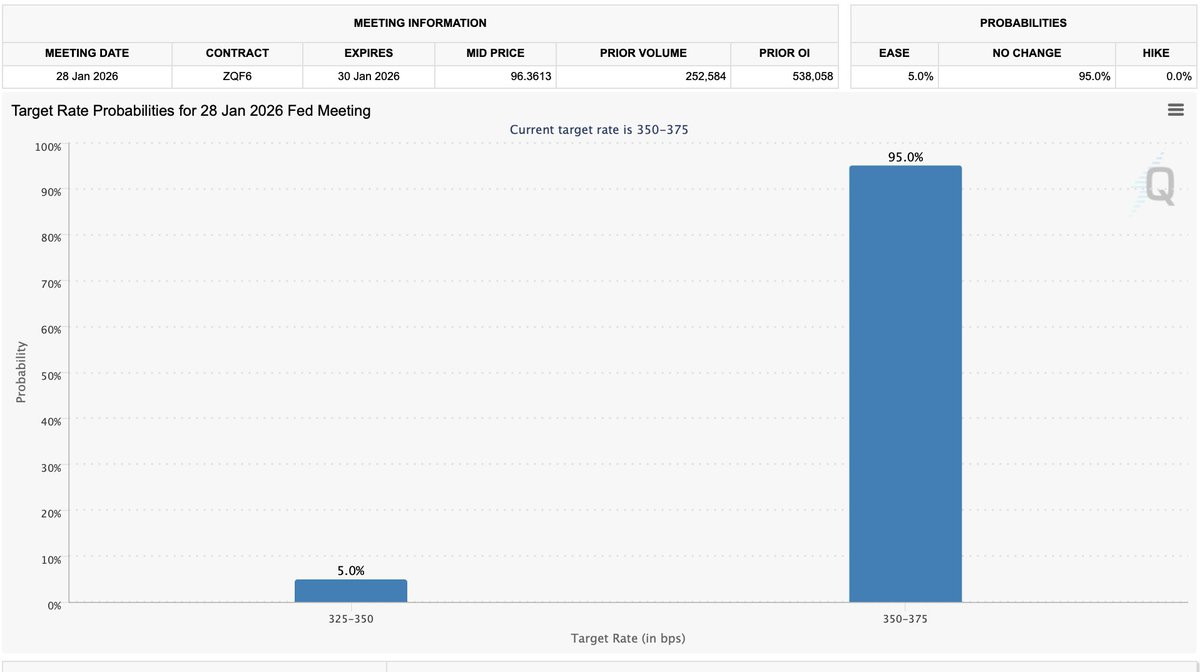Viewport: 1200px width, 672px height.
Task: Click the QuikStrike Q logo watermark
Action: tap(1159, 186)
